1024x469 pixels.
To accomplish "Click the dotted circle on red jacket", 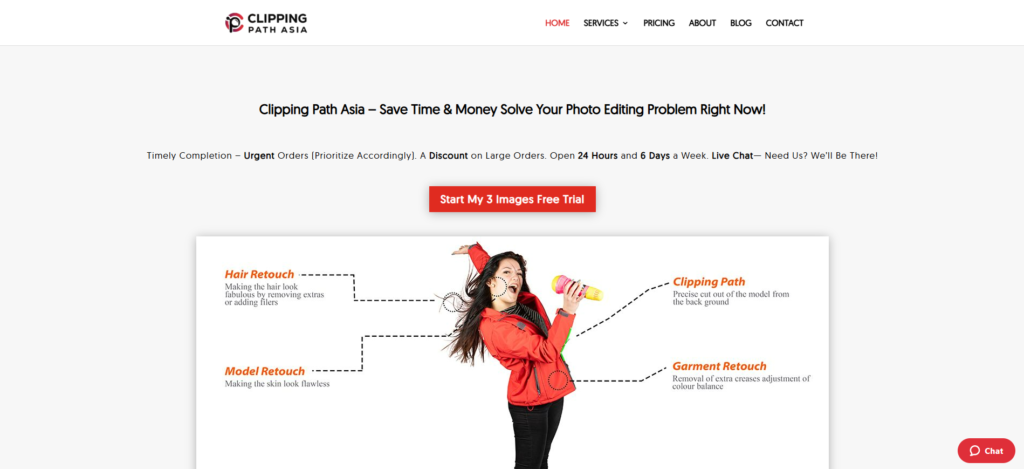I will [x=558, y=380].
